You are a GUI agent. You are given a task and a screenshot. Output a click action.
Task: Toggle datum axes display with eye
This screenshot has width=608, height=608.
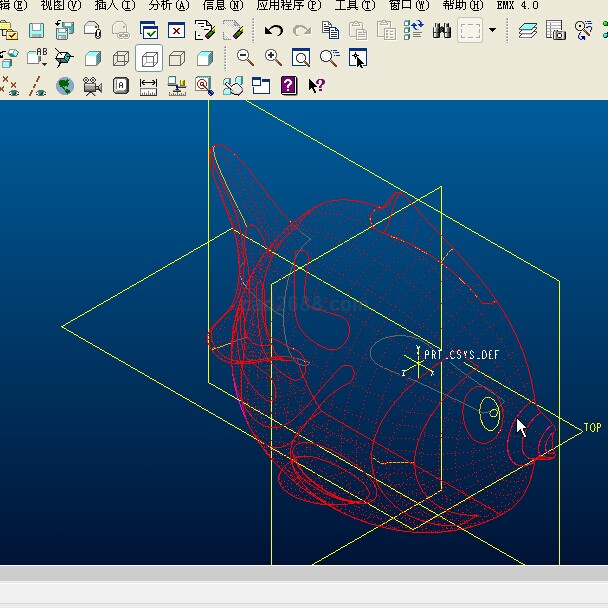coord(37,86)
